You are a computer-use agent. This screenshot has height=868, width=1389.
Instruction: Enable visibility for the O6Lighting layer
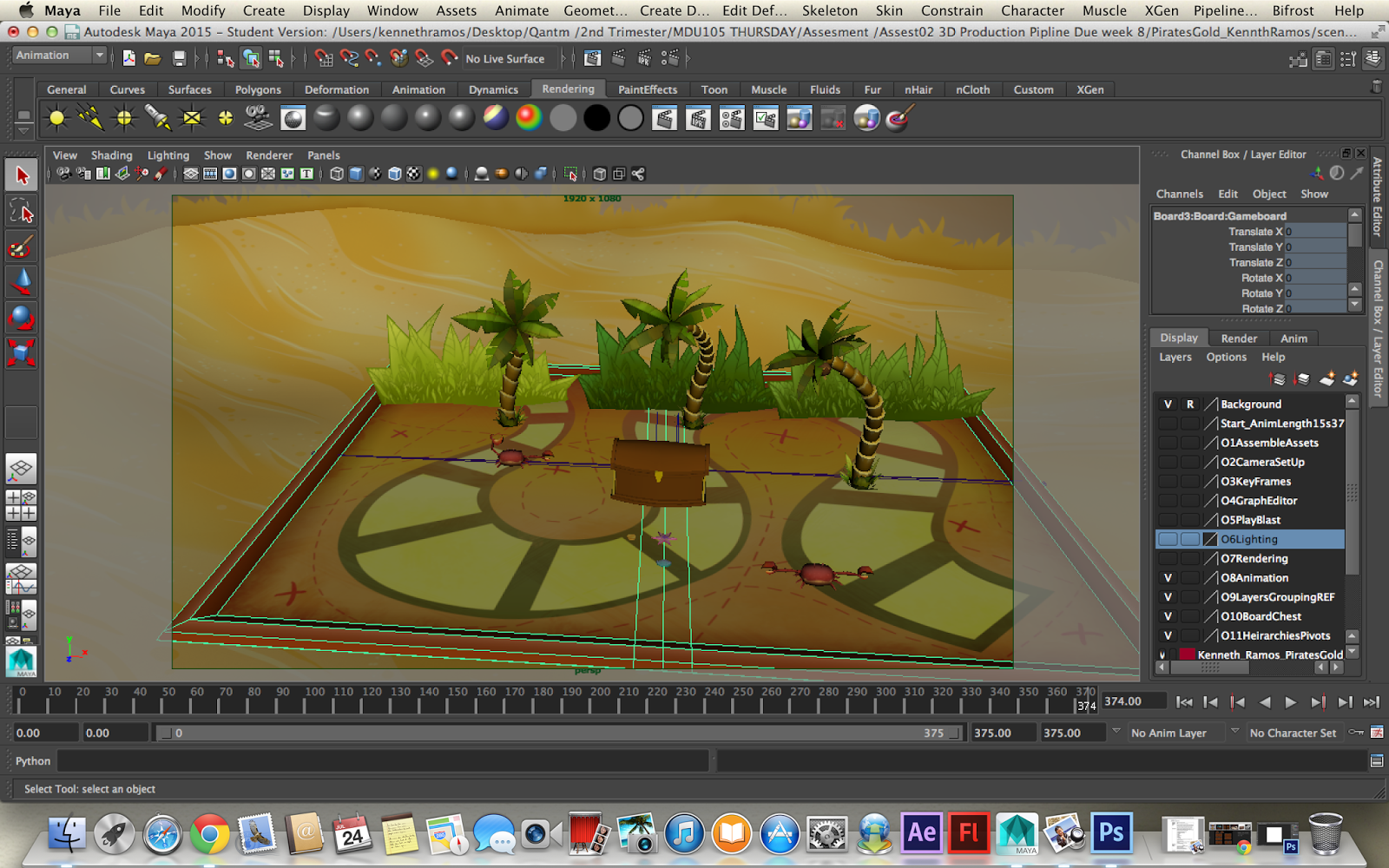click(1168, 539)
